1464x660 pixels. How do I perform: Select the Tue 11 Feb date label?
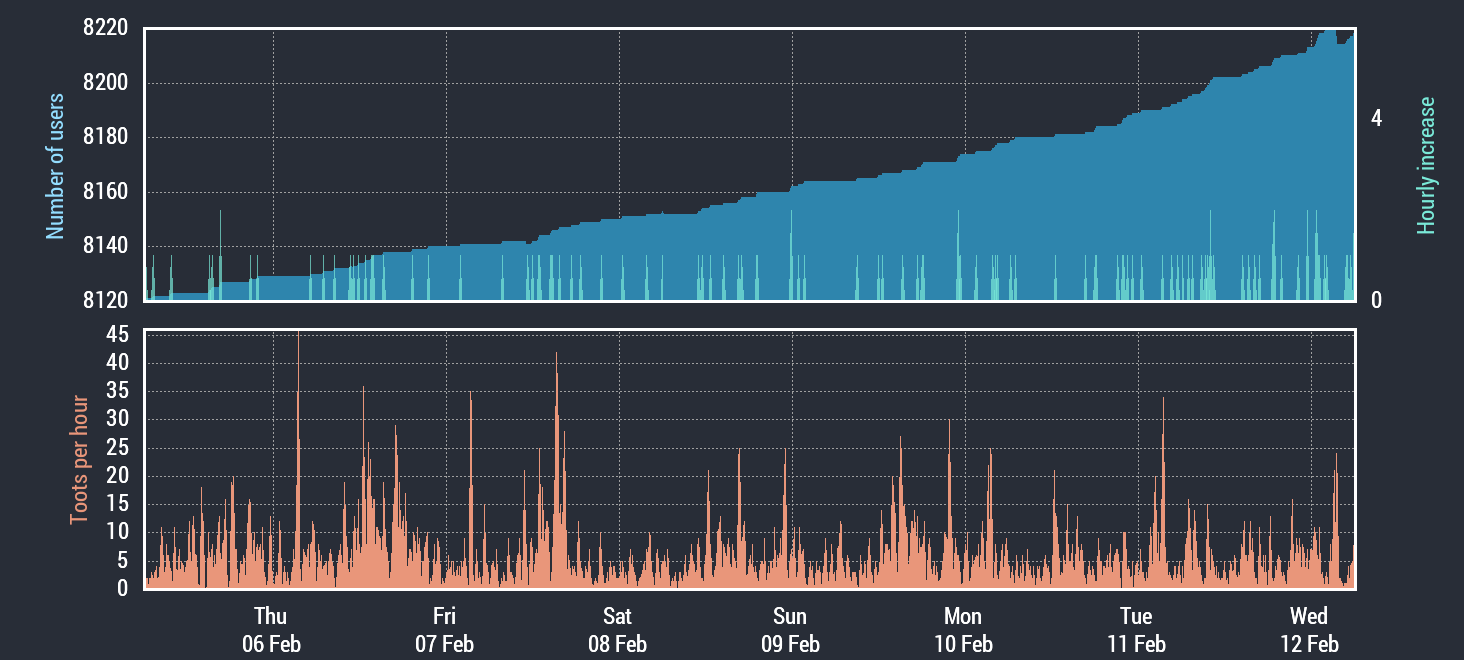coord(1136,629)
